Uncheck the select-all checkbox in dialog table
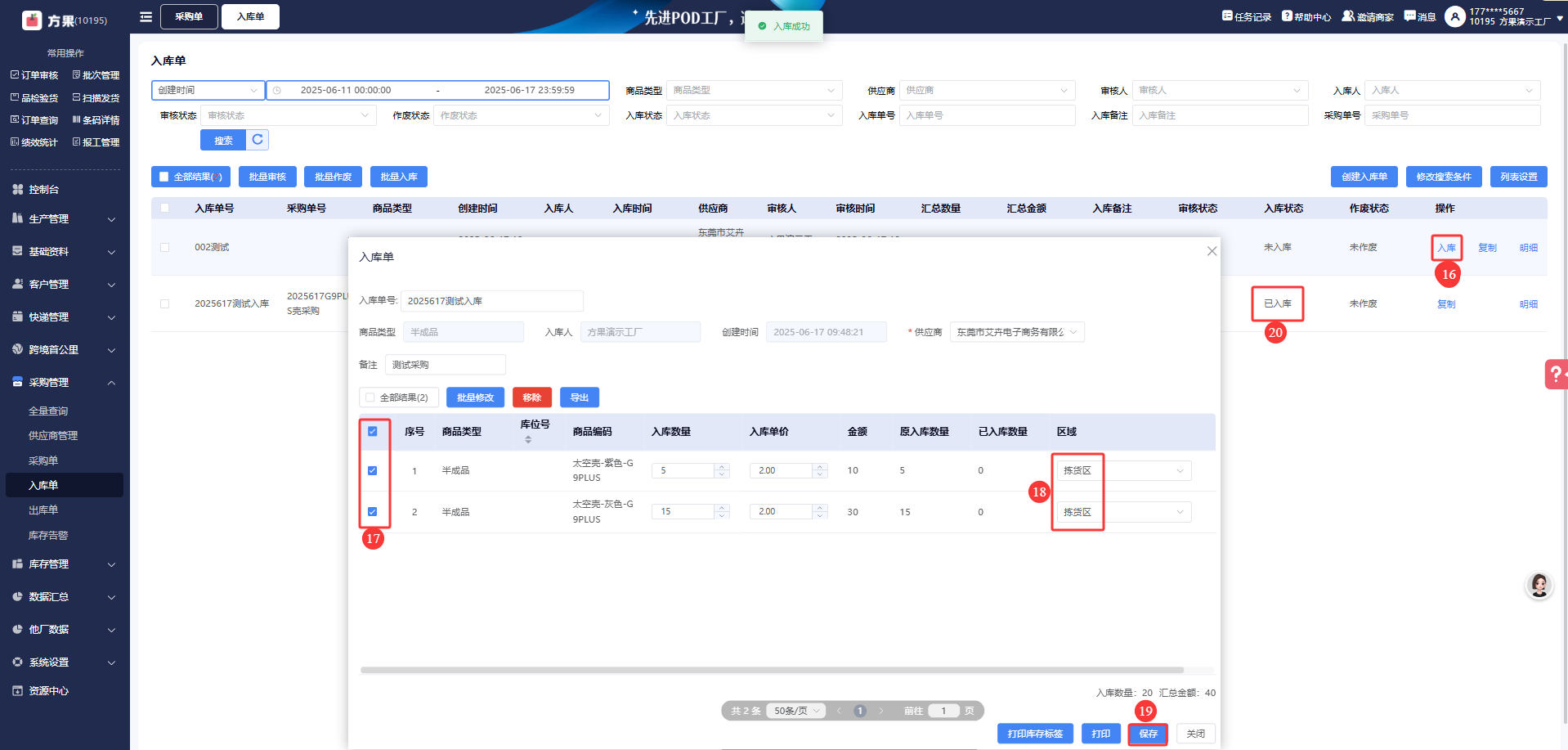1568x750 pixels. 373,432
